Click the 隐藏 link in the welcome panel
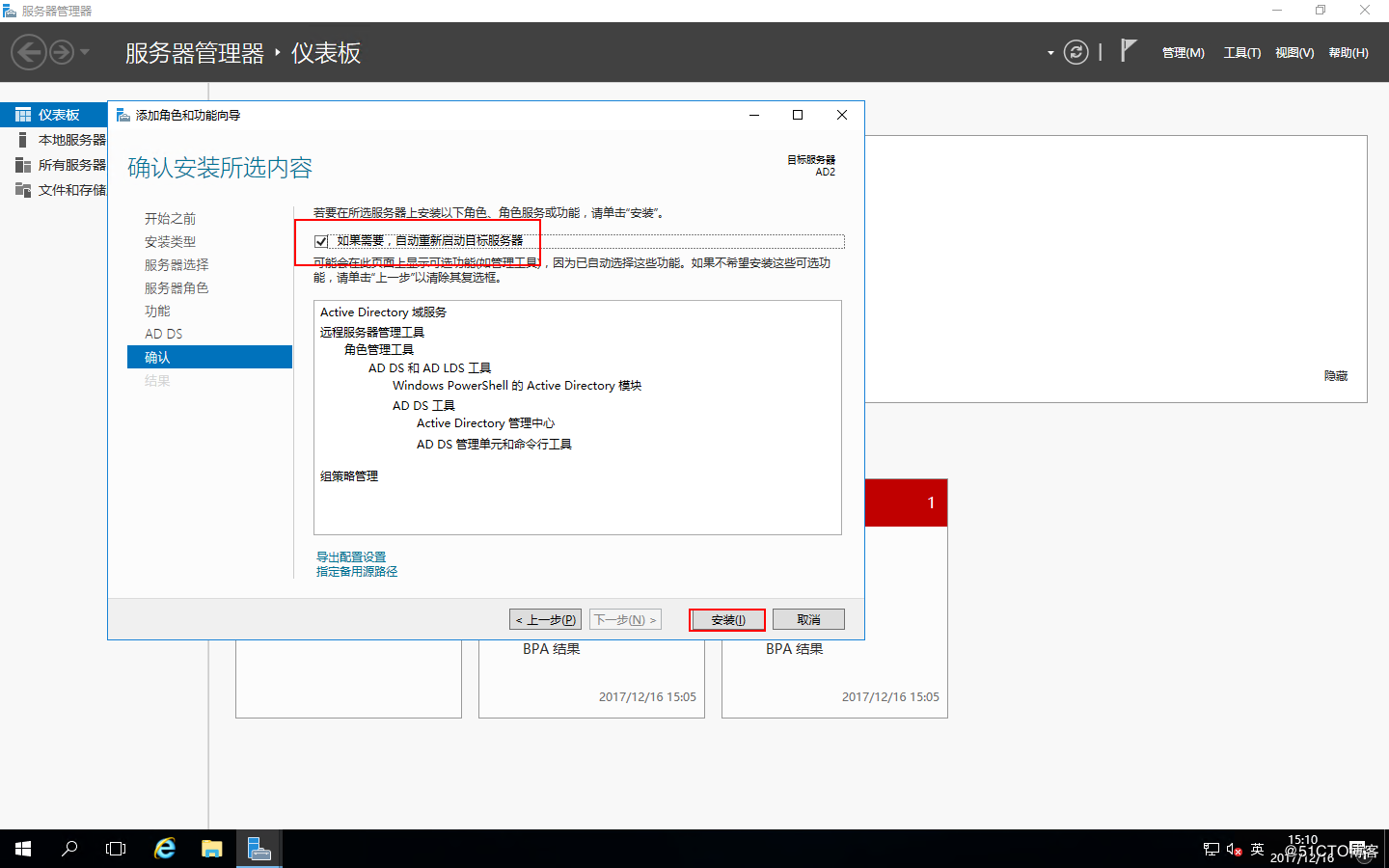Viewport: 1389px width, 868px height. tap(1336, 376)
